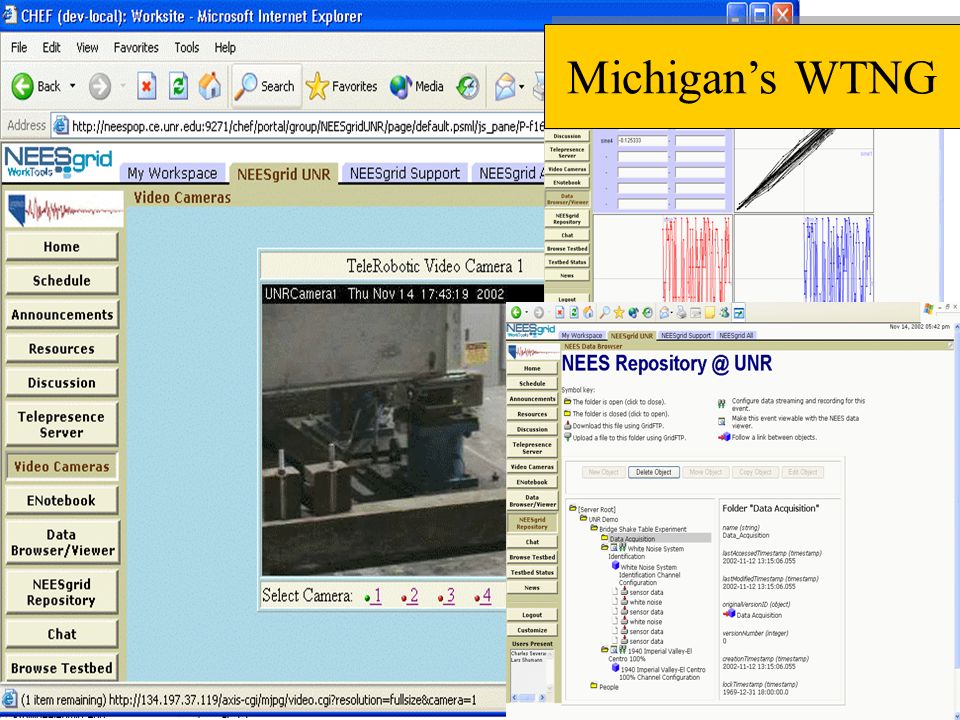
Task: Click Stop icon in repository window toolbar
Action: click(x=560, y=312)
